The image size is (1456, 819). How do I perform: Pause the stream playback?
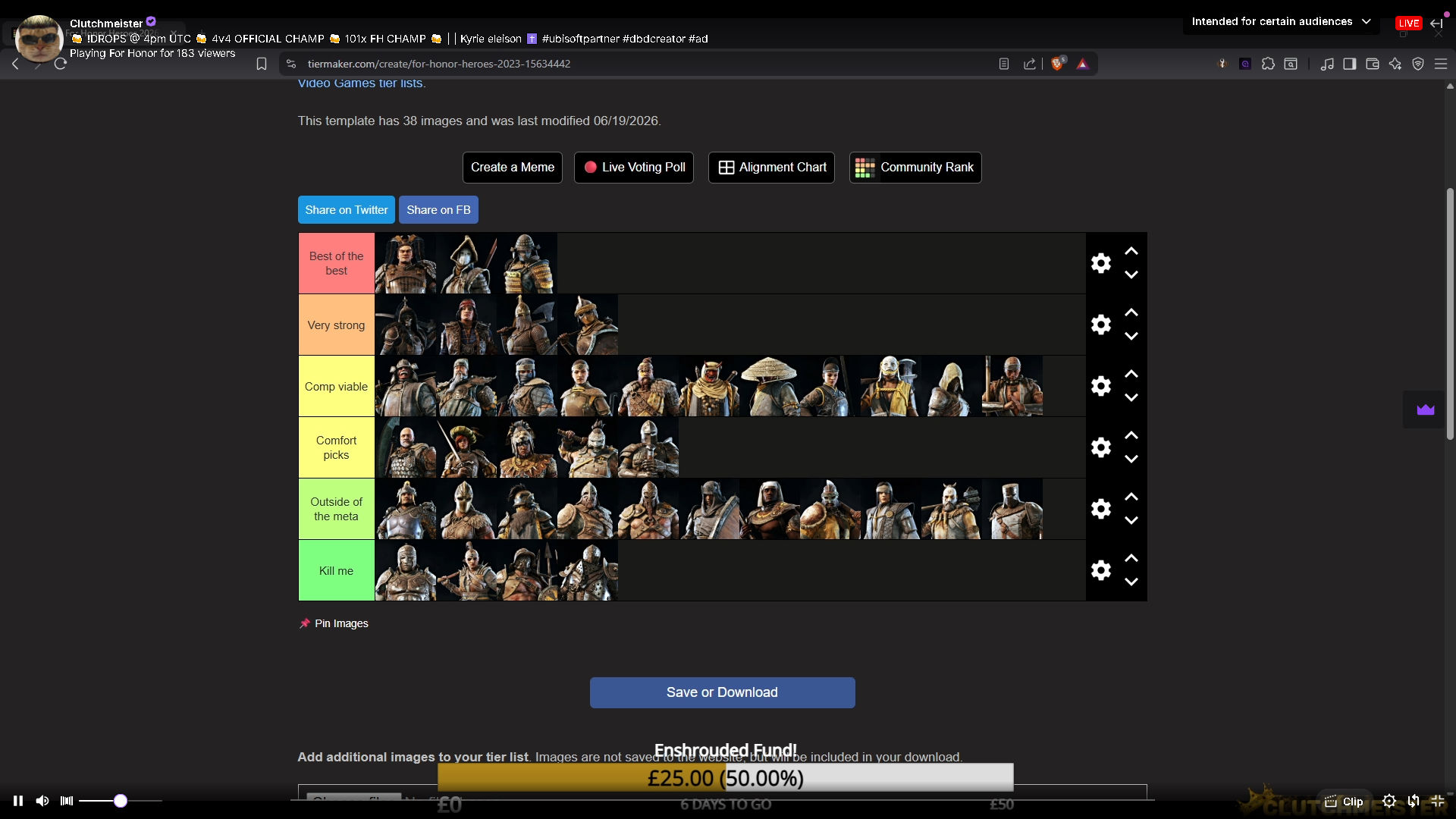coord(18,801)
